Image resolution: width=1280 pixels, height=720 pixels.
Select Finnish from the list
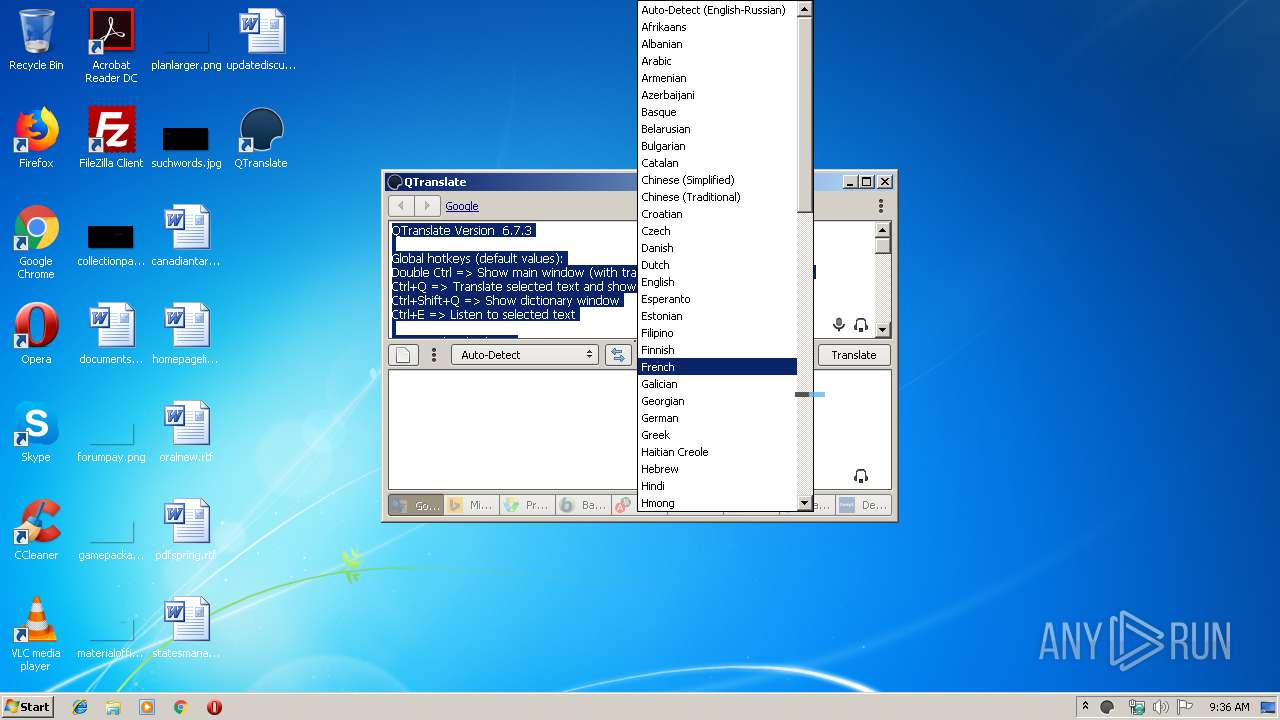coord(717,350)
